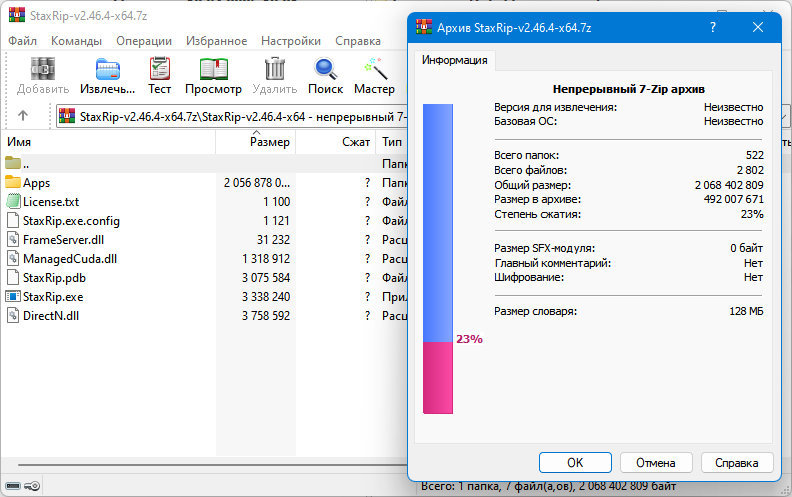Open the Справка menu
Viewport: 792px width, 497px height.
(358, 41)
